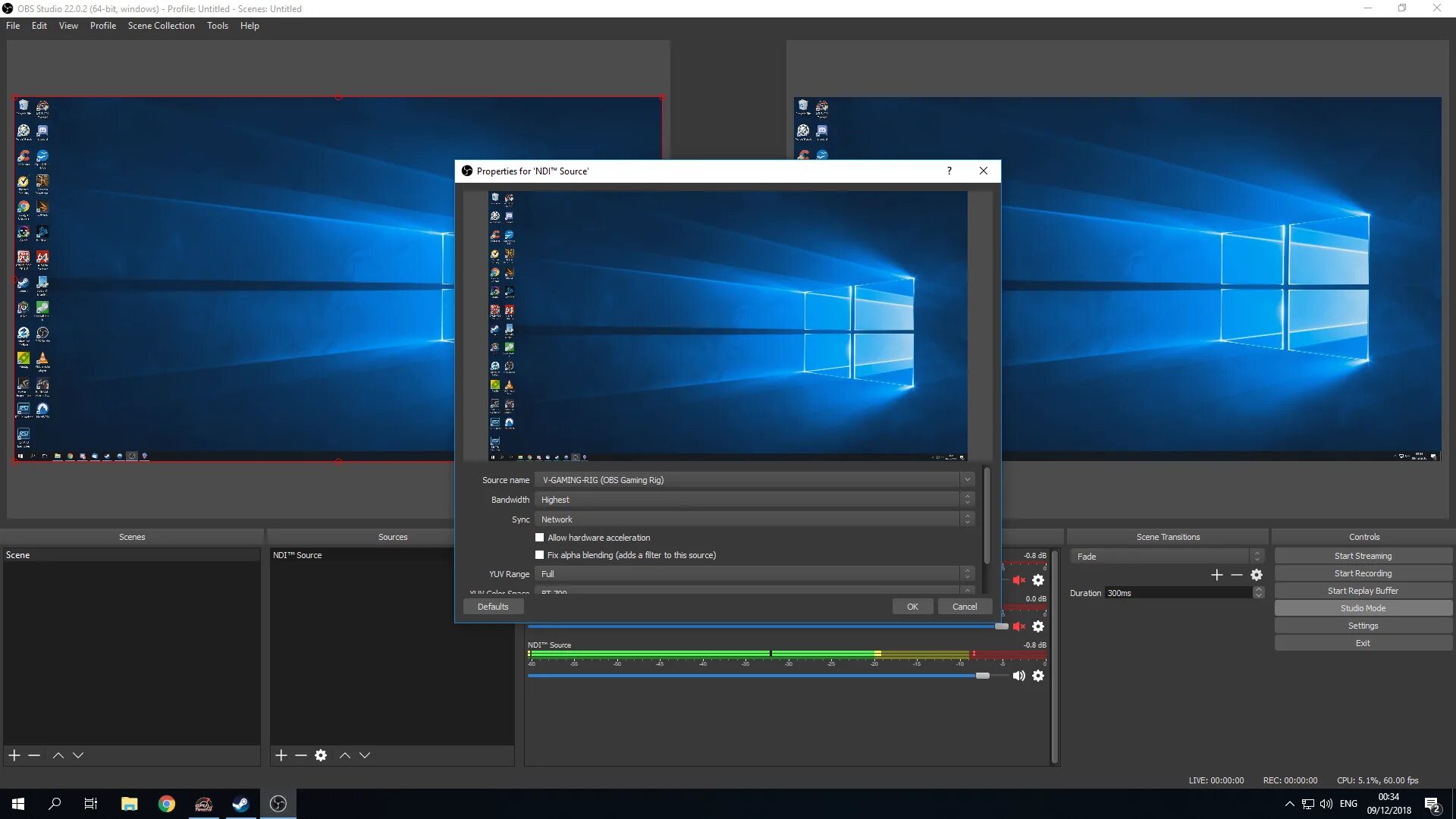Click the gear icon next to first audio mixer track
This screenshot has height=819, width=1456.
point(1038,580)
